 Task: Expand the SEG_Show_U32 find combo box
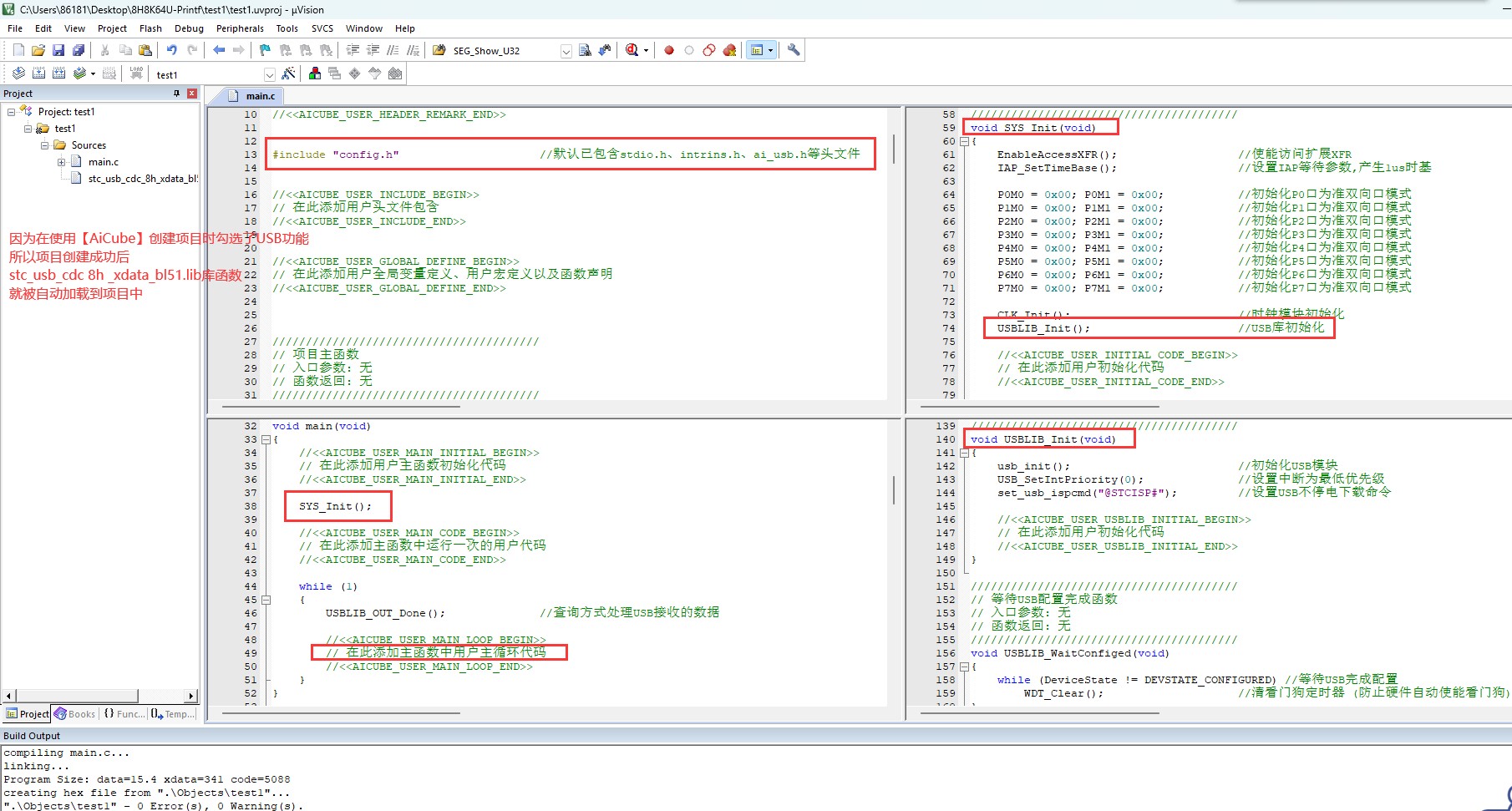pyautogui.click(x=566, y=51)
